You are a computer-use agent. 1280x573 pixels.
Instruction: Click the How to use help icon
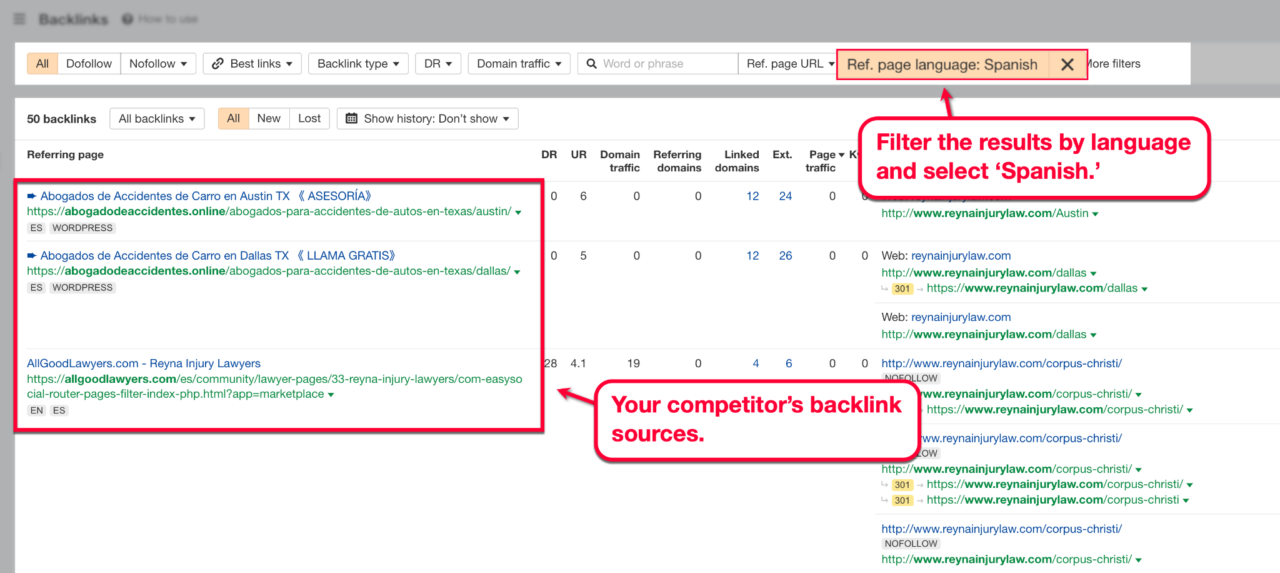(x=127, y=19)
